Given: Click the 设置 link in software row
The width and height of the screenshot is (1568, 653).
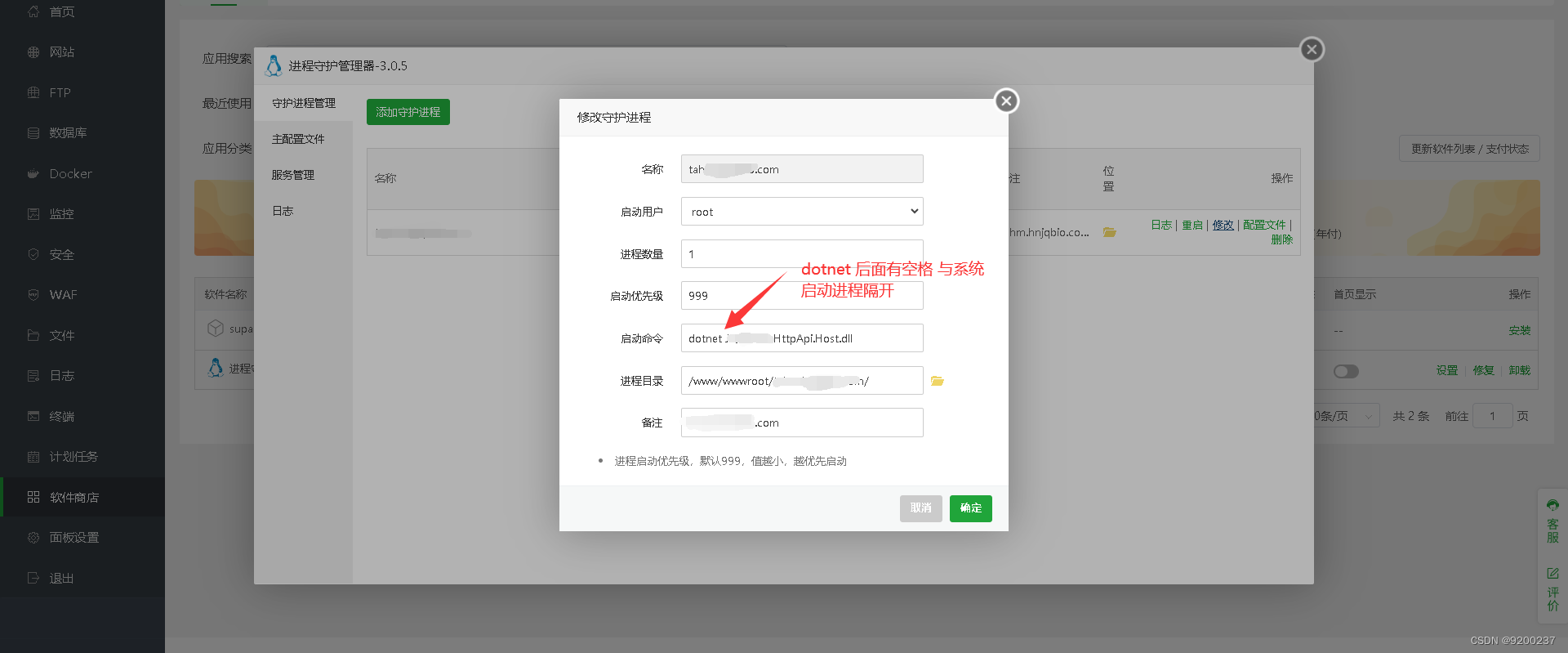Looking at the screenshot, I should tap(1447, 370).
